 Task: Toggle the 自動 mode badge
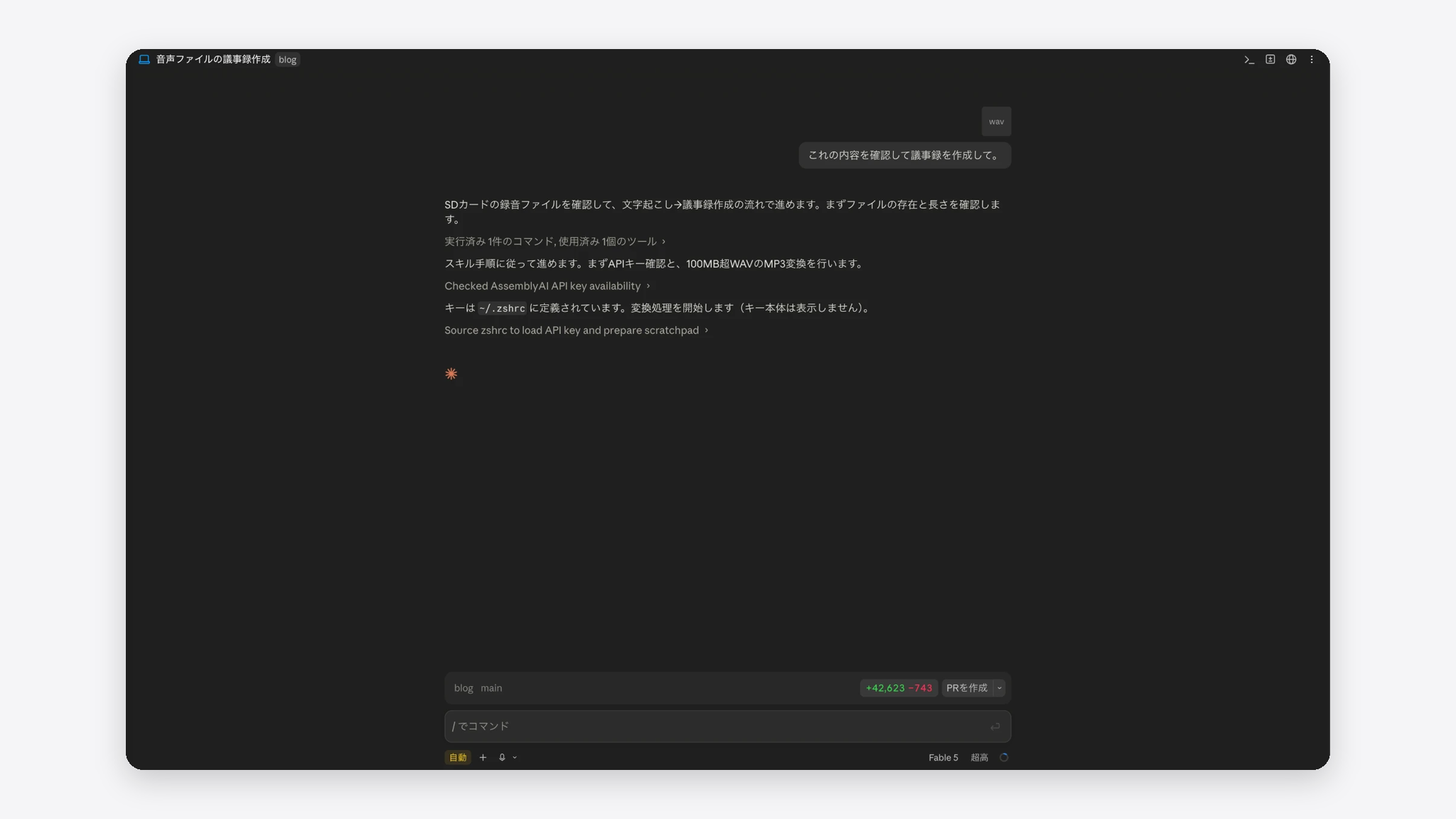coord(458,758)
